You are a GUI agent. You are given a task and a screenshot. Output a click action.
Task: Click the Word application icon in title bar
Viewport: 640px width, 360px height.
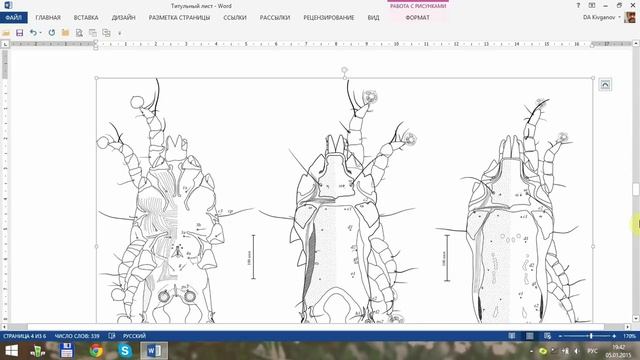8,5
